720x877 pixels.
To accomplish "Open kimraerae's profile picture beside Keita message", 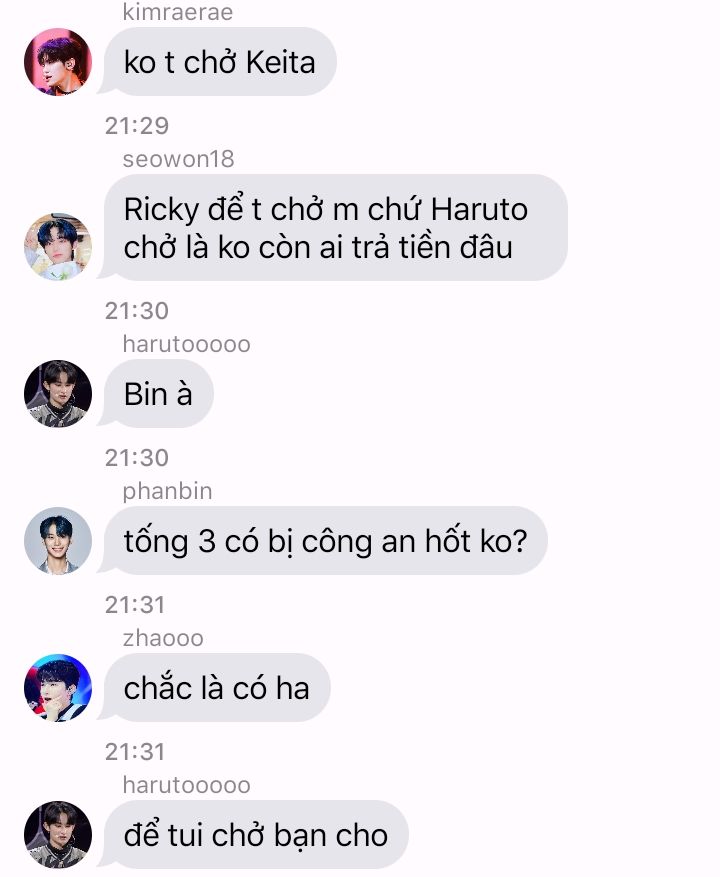I will pos(58,62).
